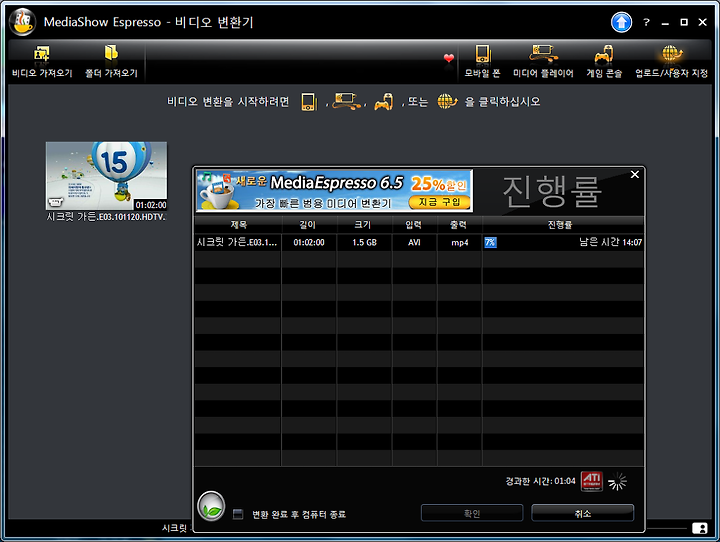Select Game Console (게임 콘솔) output icon
Viewport: 720px width, 542px height.
604,54
